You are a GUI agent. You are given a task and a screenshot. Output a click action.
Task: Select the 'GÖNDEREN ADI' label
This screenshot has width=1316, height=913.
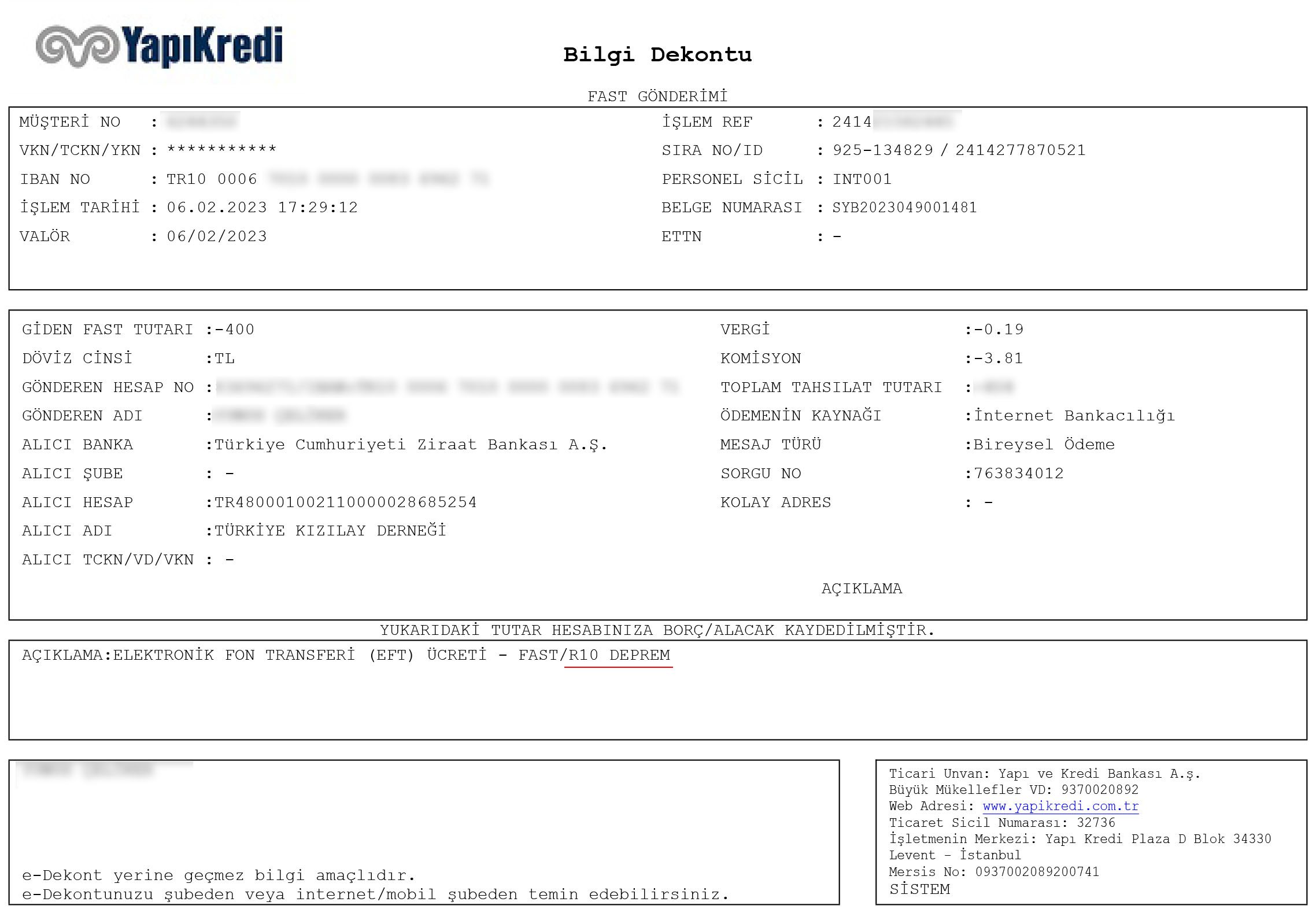point(82,416)
